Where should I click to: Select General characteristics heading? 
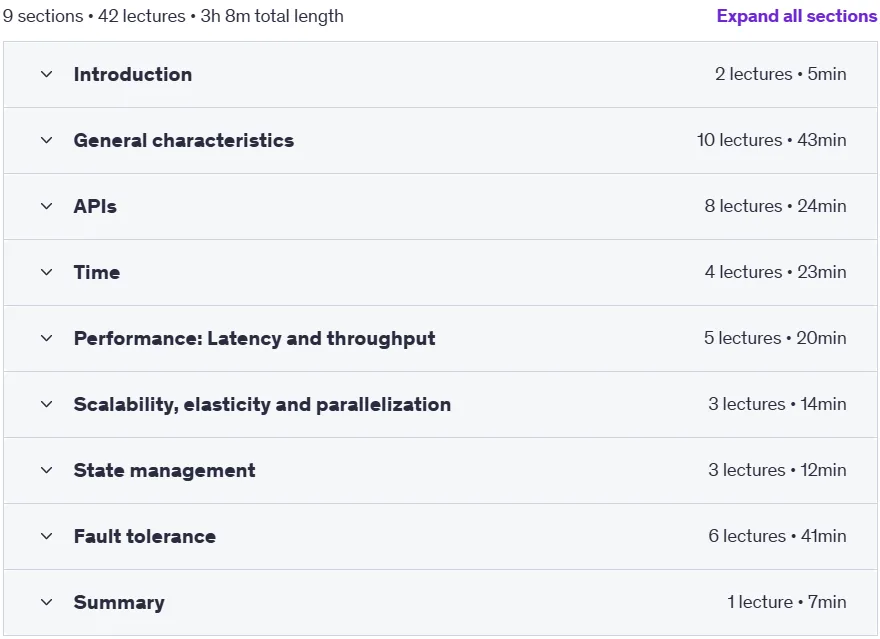[184, 140]
